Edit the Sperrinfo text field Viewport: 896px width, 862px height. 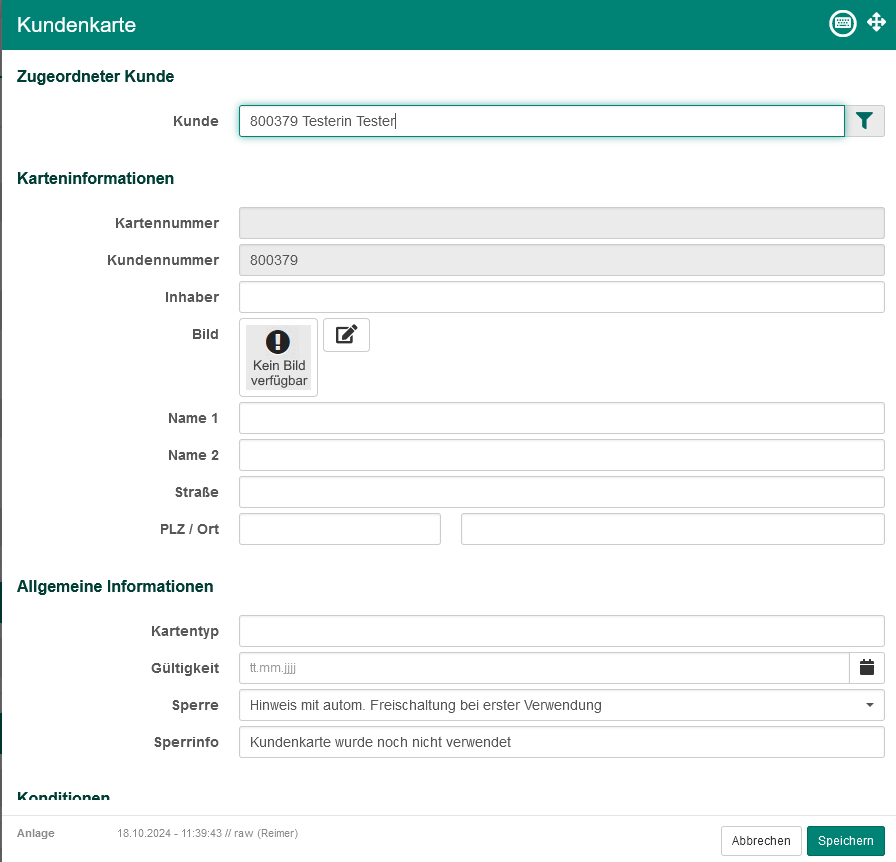point(561,742)
